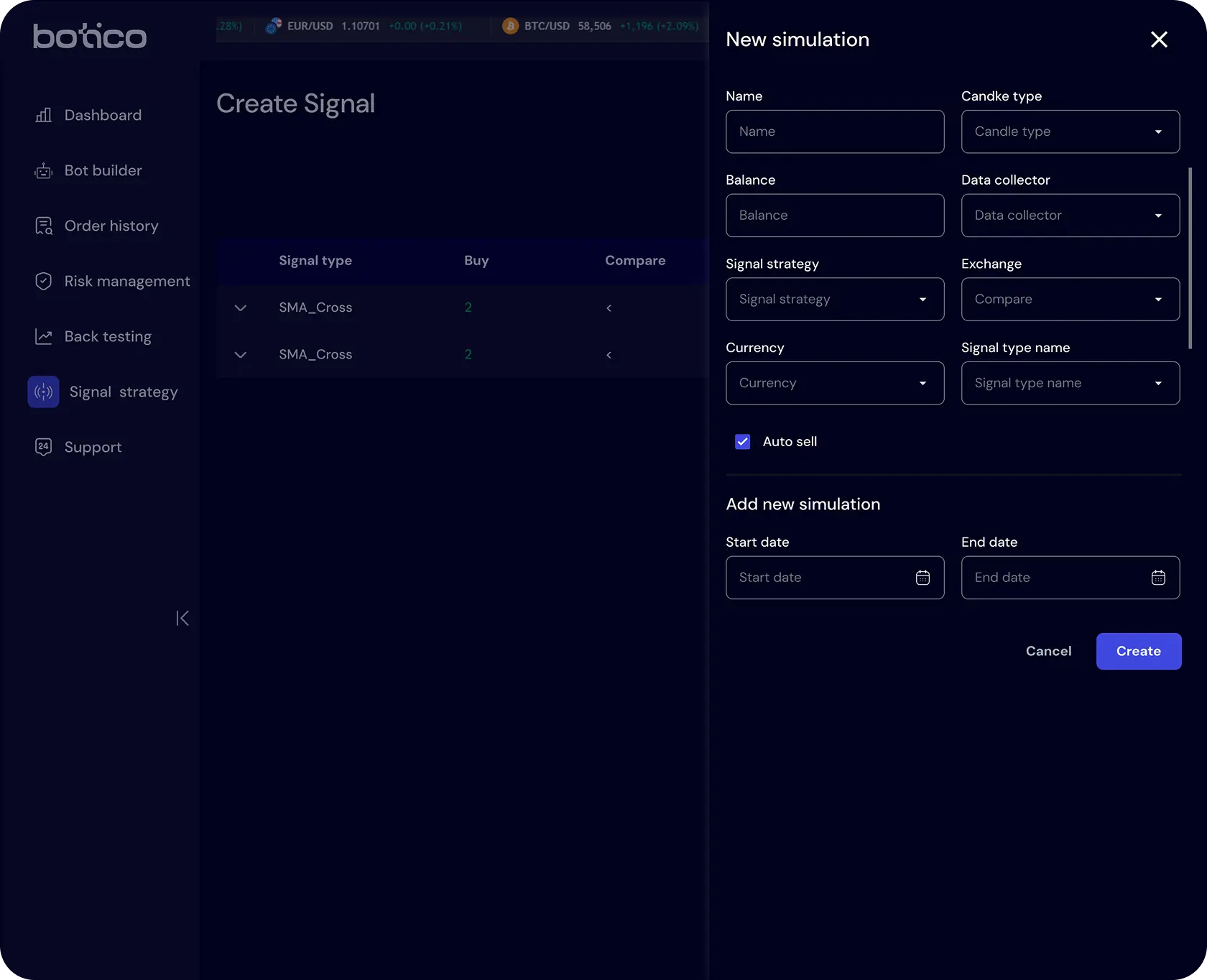Click the Signal type column header
This screenshot has width=1207, height=980.
315,261
